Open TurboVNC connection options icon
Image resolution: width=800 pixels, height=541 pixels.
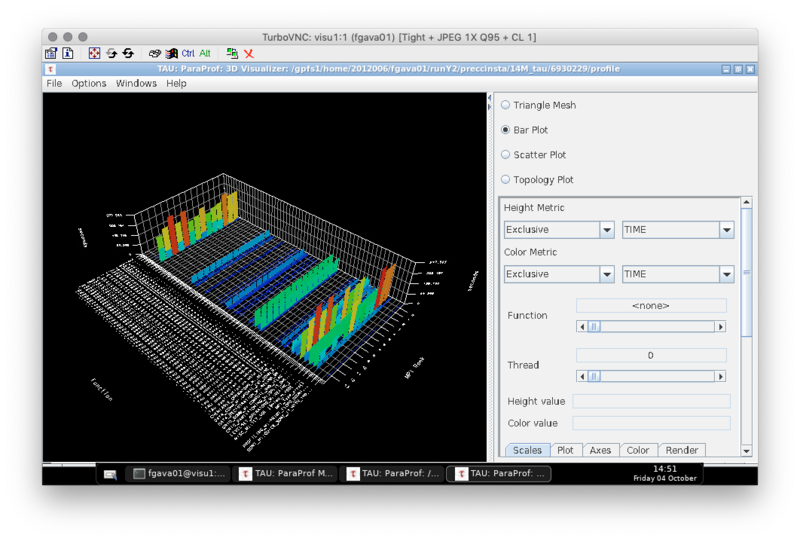[x=51, y=53]
